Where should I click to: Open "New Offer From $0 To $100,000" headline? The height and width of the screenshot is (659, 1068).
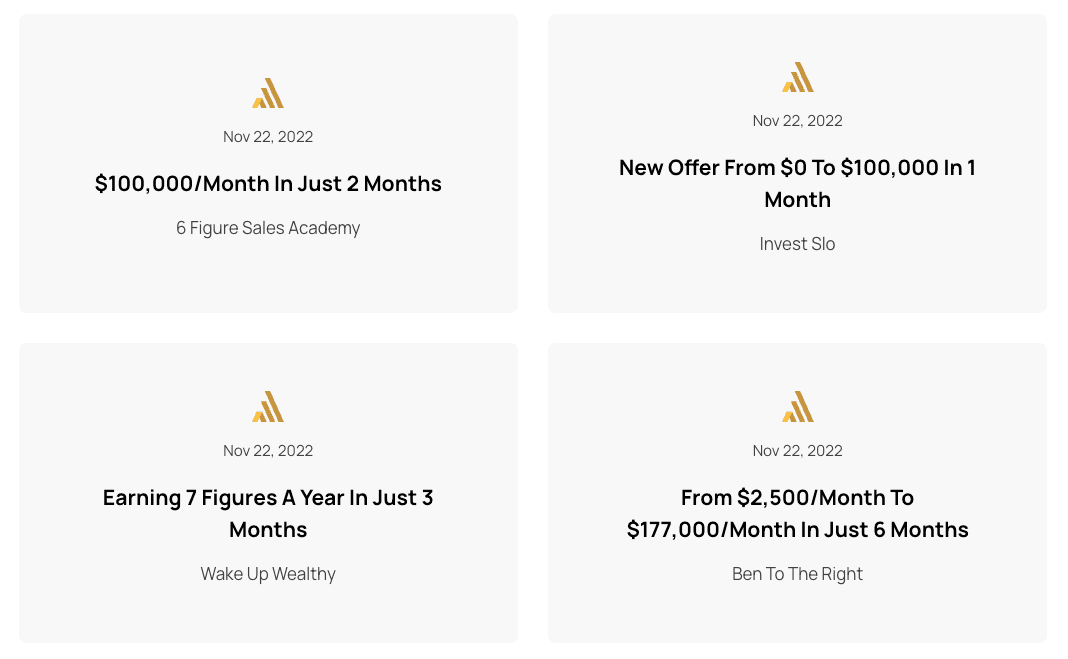(x=798, y=183)
